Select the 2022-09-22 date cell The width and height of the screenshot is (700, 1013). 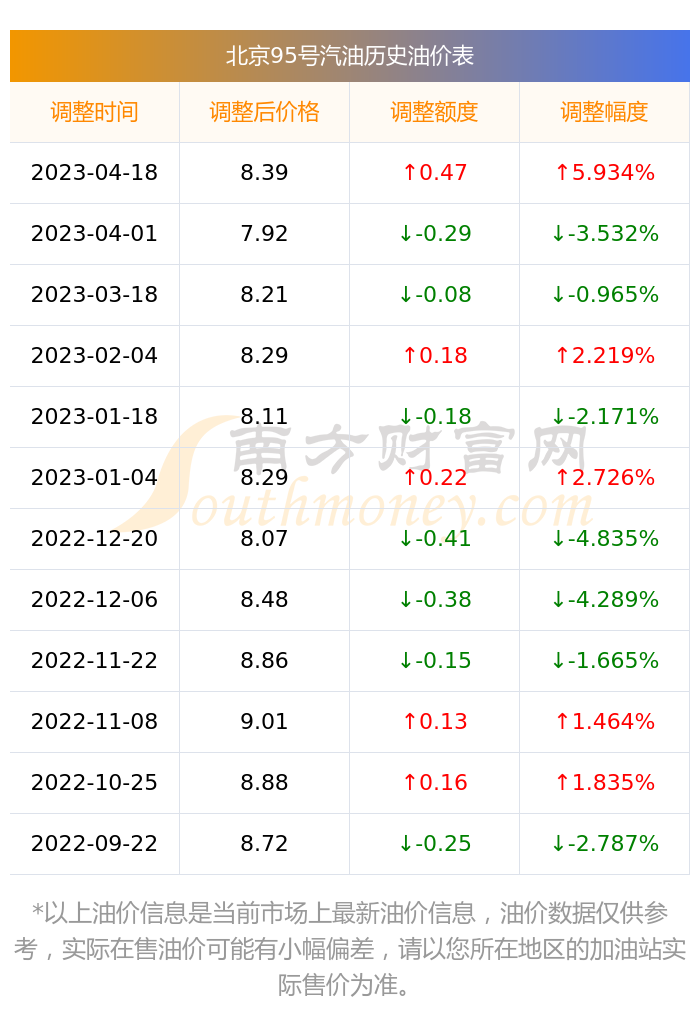point(94,843)
